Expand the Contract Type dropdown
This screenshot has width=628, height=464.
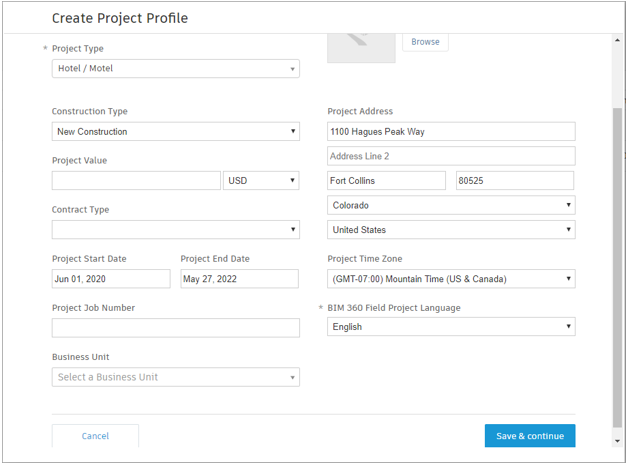[x=175, y=230]
